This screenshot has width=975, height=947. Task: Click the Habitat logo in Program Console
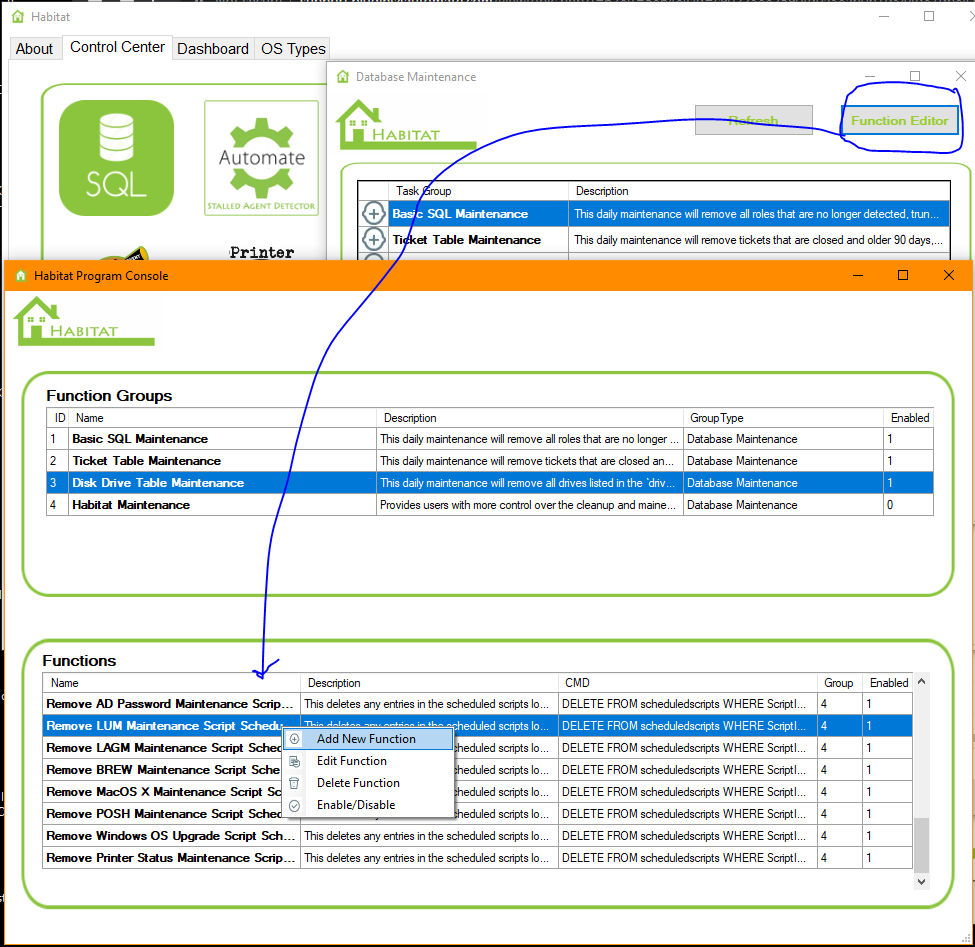[84, 322]
